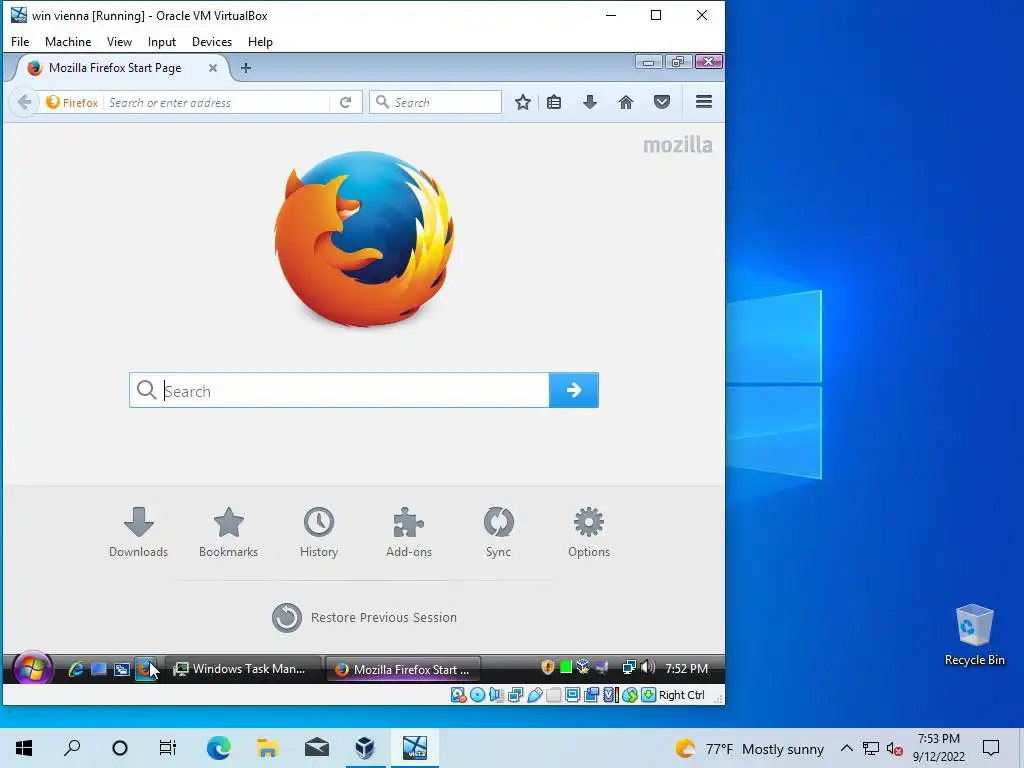Open the Pocket icon in Firefox toolbar
Screen dimensions: 1024x768
(662, 102)
